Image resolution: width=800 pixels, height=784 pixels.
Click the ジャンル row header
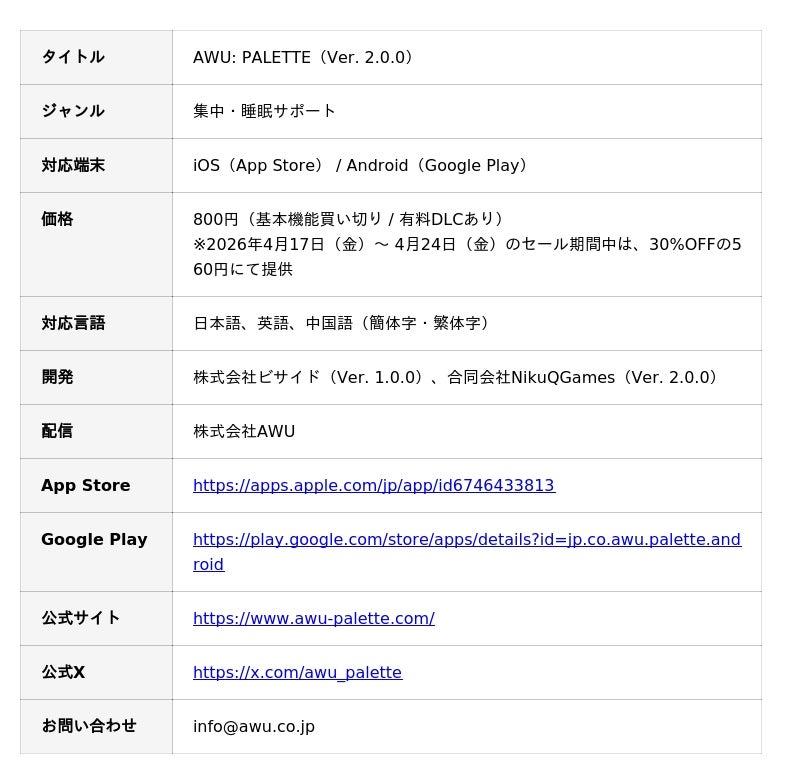pos(72,111)
